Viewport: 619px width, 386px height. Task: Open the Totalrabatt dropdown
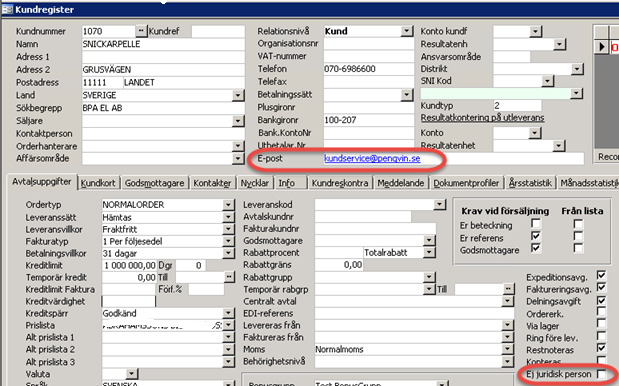point(430,252)
